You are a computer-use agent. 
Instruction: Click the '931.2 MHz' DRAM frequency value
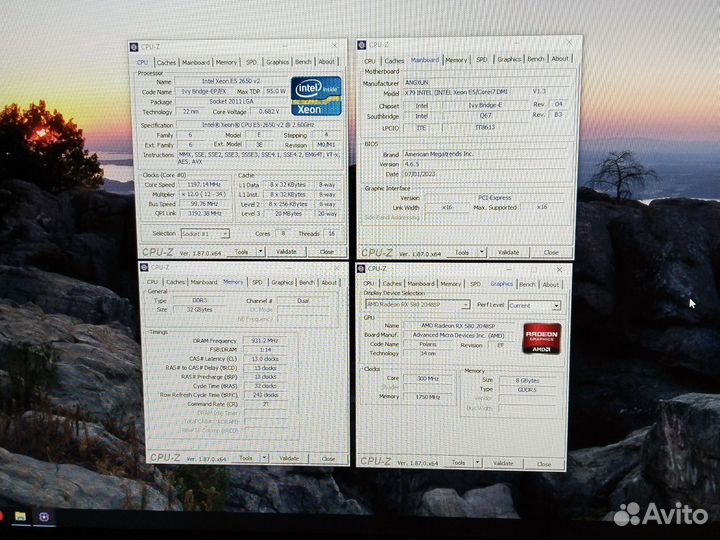point(265,341)
